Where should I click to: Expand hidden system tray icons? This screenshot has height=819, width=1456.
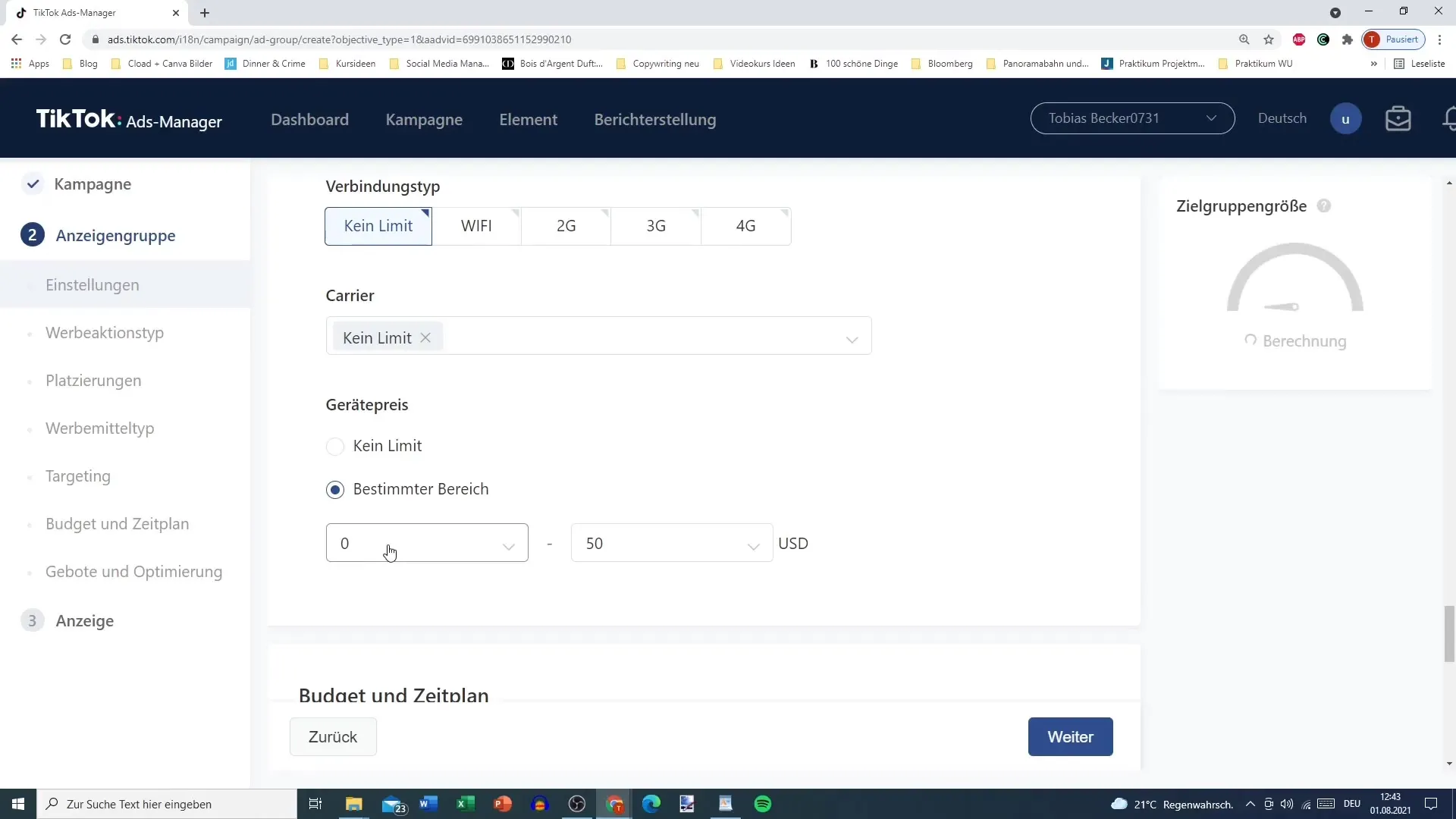[1250, 804]
